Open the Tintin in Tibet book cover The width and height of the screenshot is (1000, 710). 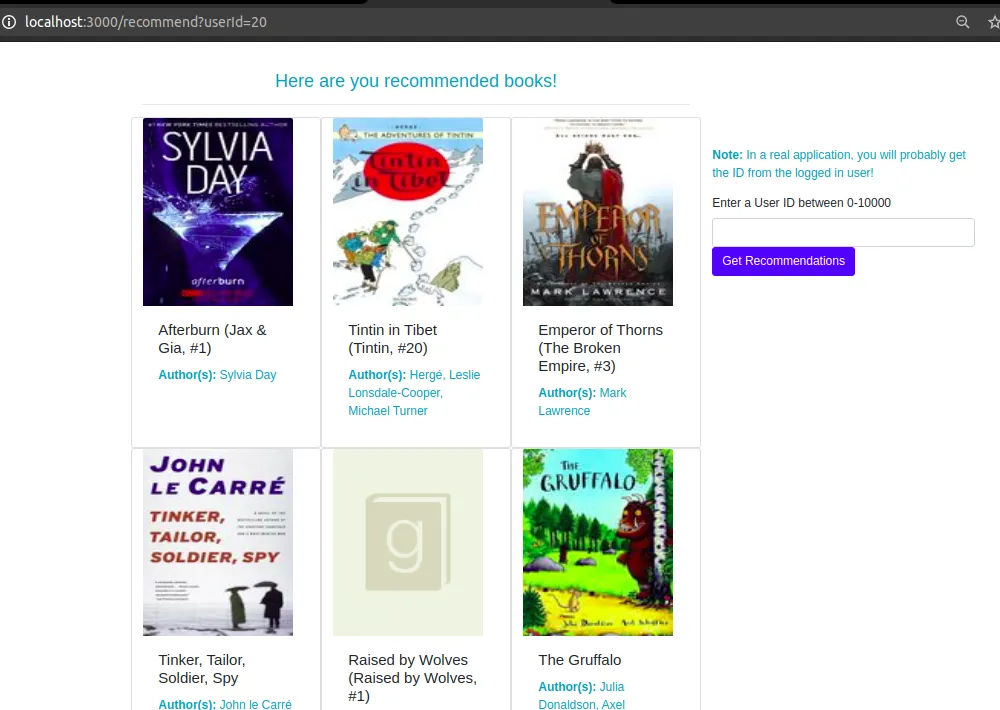coord(408,212)
